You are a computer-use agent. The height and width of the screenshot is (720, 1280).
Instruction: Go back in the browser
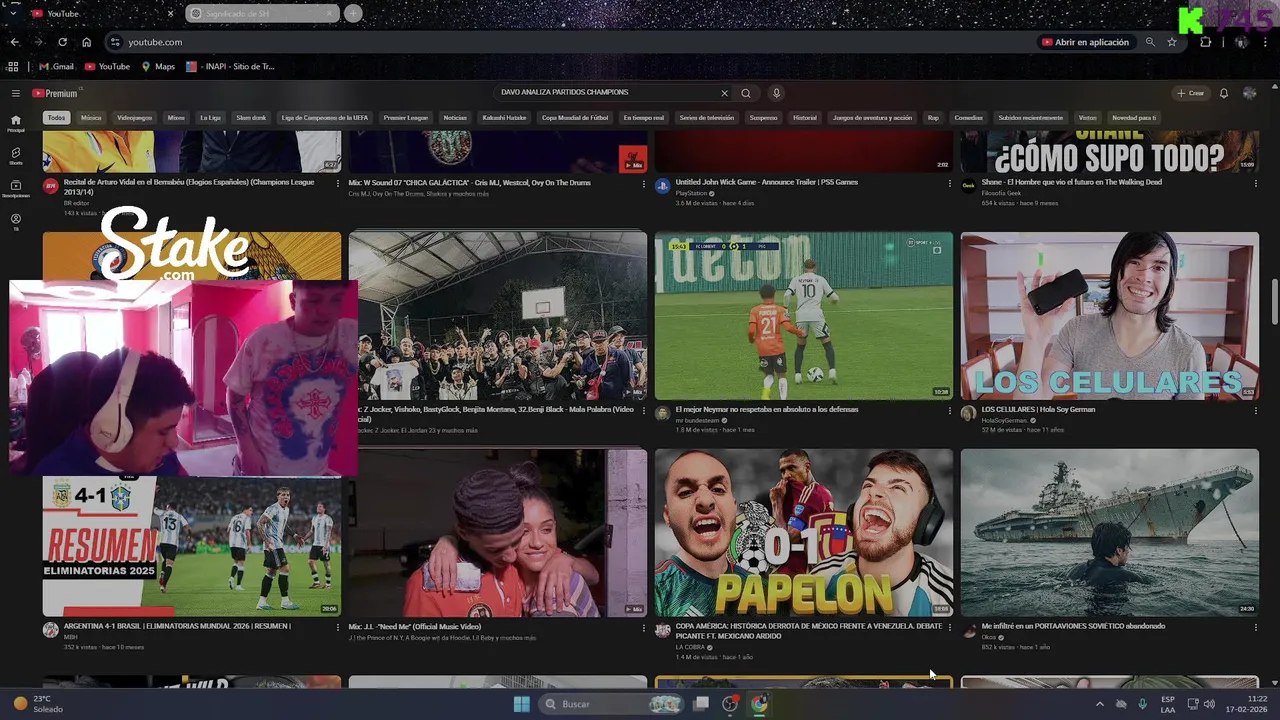pyautogui.click(x=14, y=42)
